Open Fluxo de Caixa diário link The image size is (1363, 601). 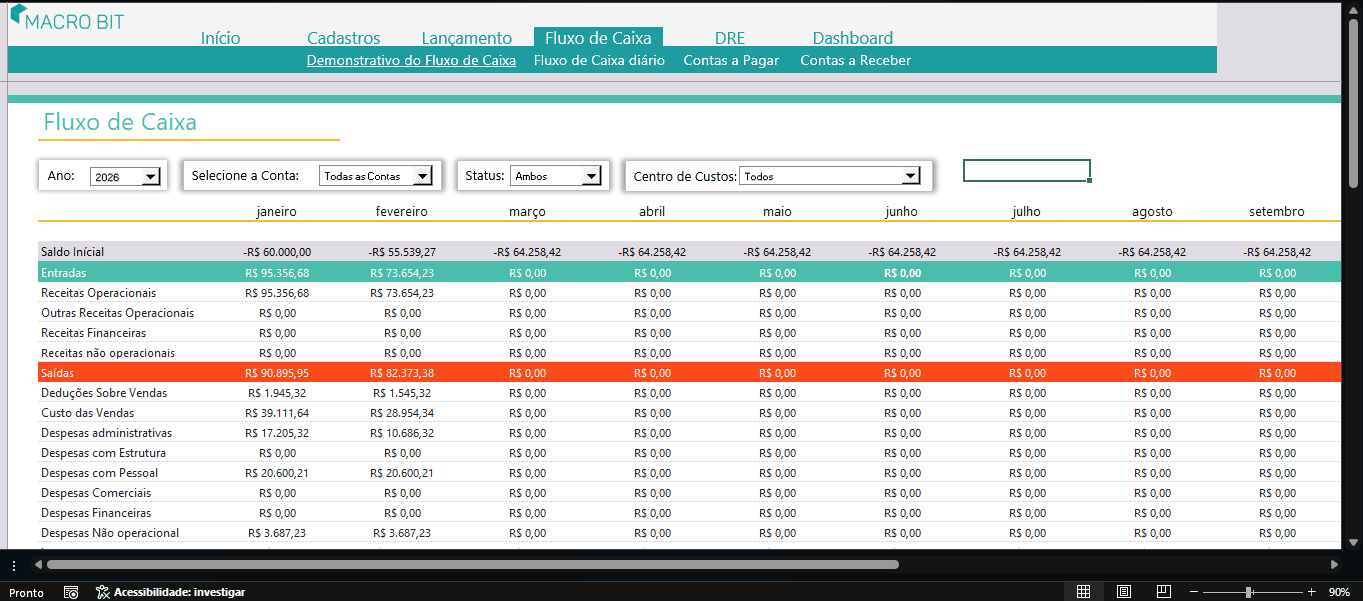coord(599,60)
